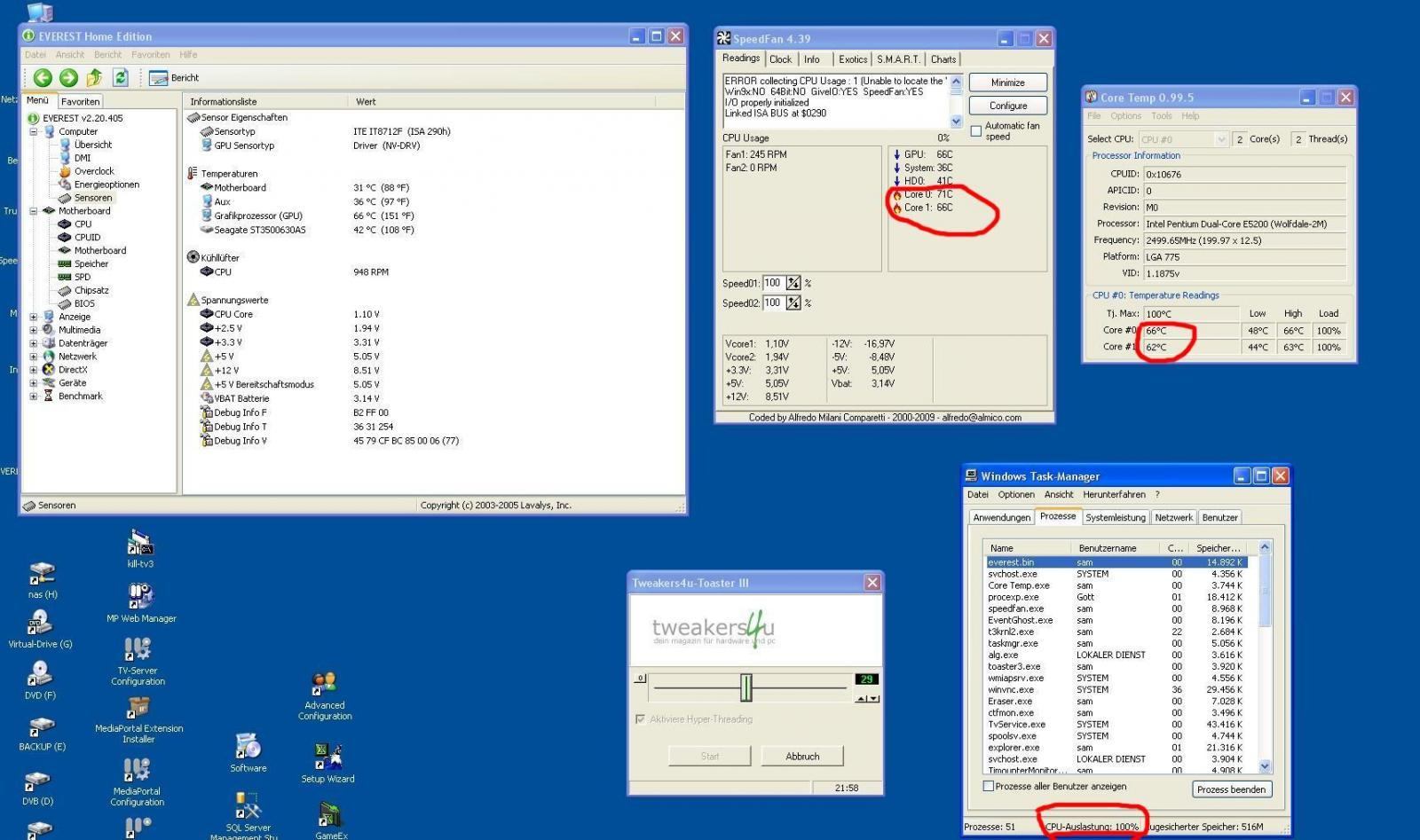1420x840 pixels.
Task: Open the kill-tv3 desktop shortcut
Action: pyautogui.click(x=140, y=549)
